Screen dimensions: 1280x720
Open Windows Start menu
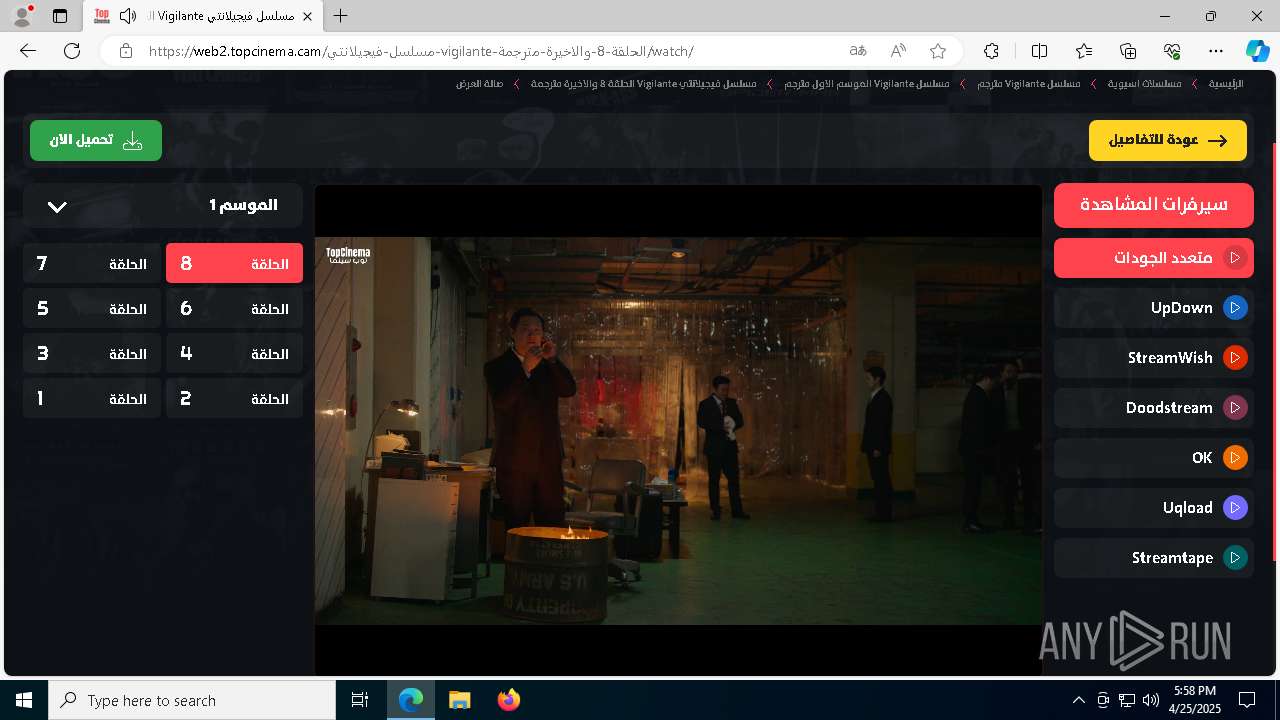(24, 700)
